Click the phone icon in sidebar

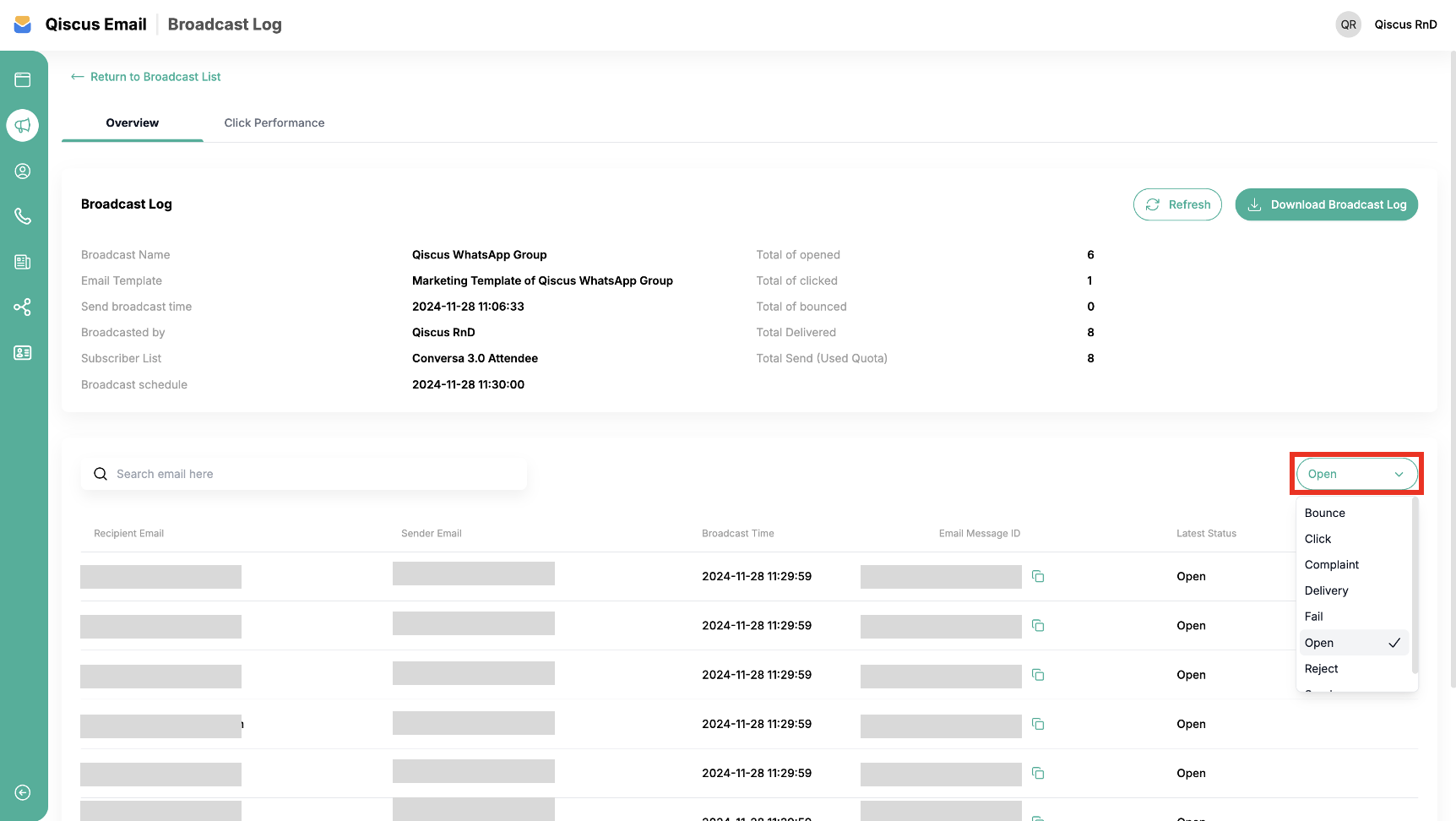coord(23,216)
